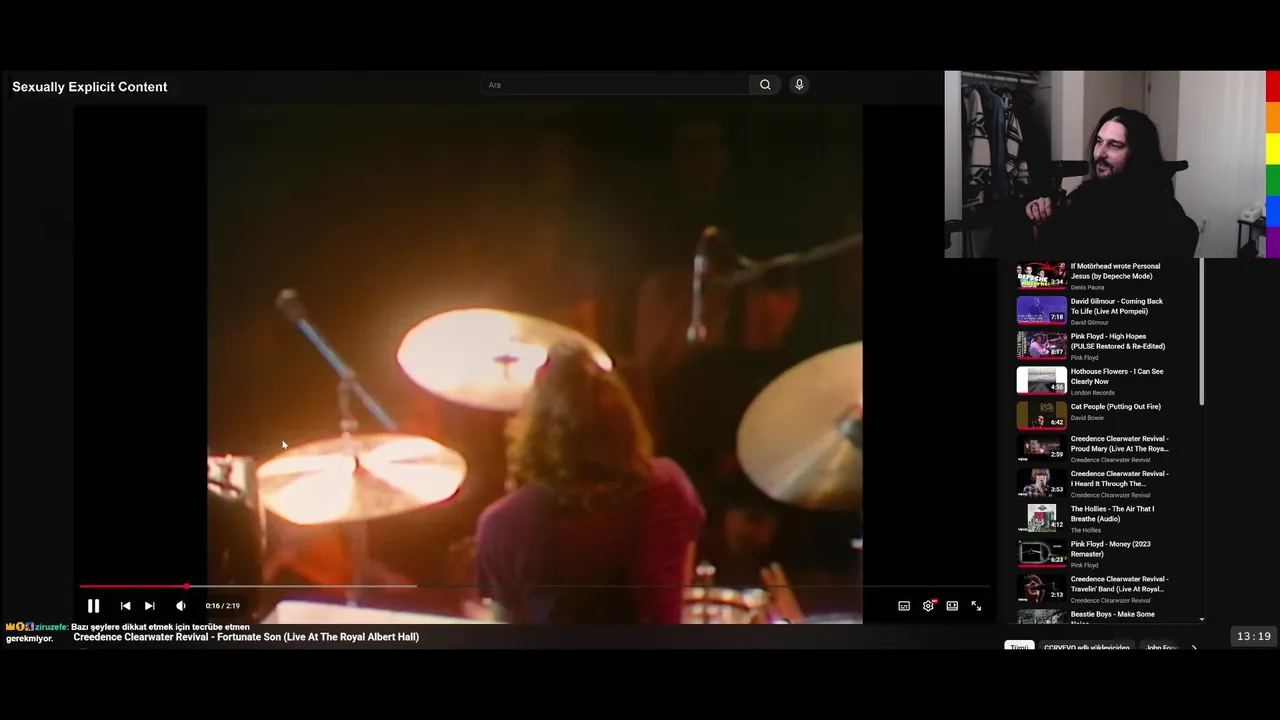The height and width of the screenshot is (720, 1280).
Task: Toggle subtitles on the player
Action: tap(904, 606)
